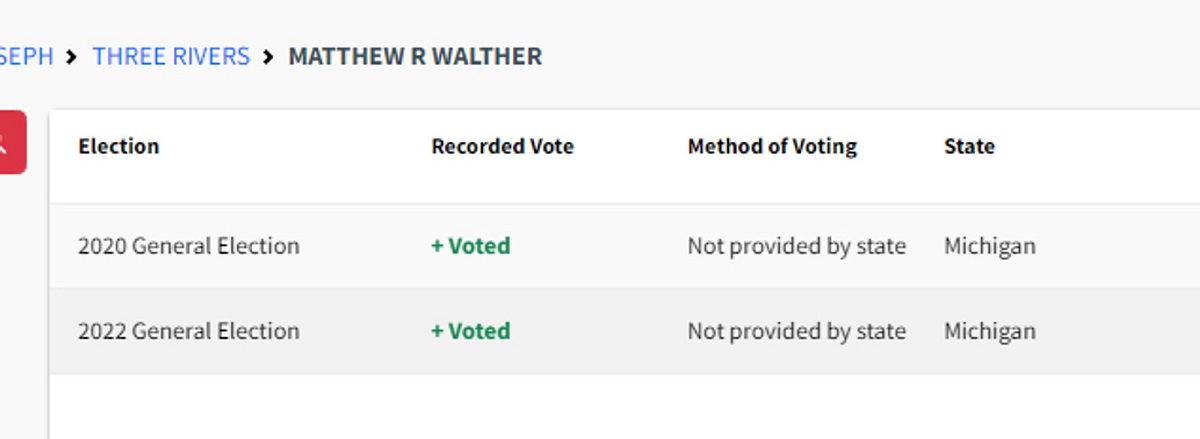Open the THREE RIVERS breadcrumb link

pyautogui.click(x=171, y=56)
